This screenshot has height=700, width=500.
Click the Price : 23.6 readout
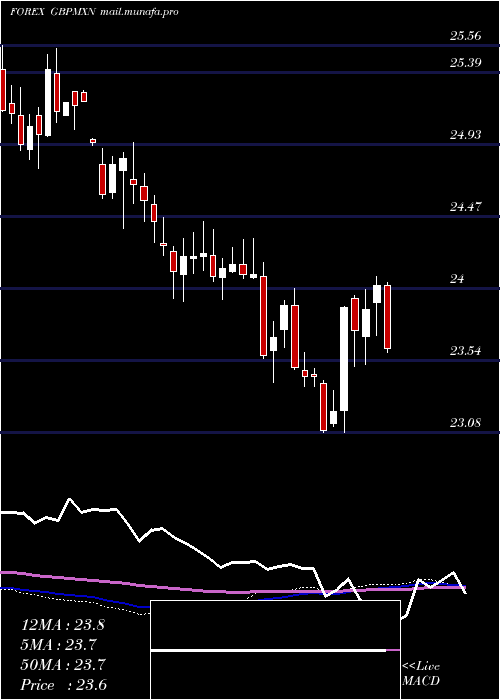point(63,685)
